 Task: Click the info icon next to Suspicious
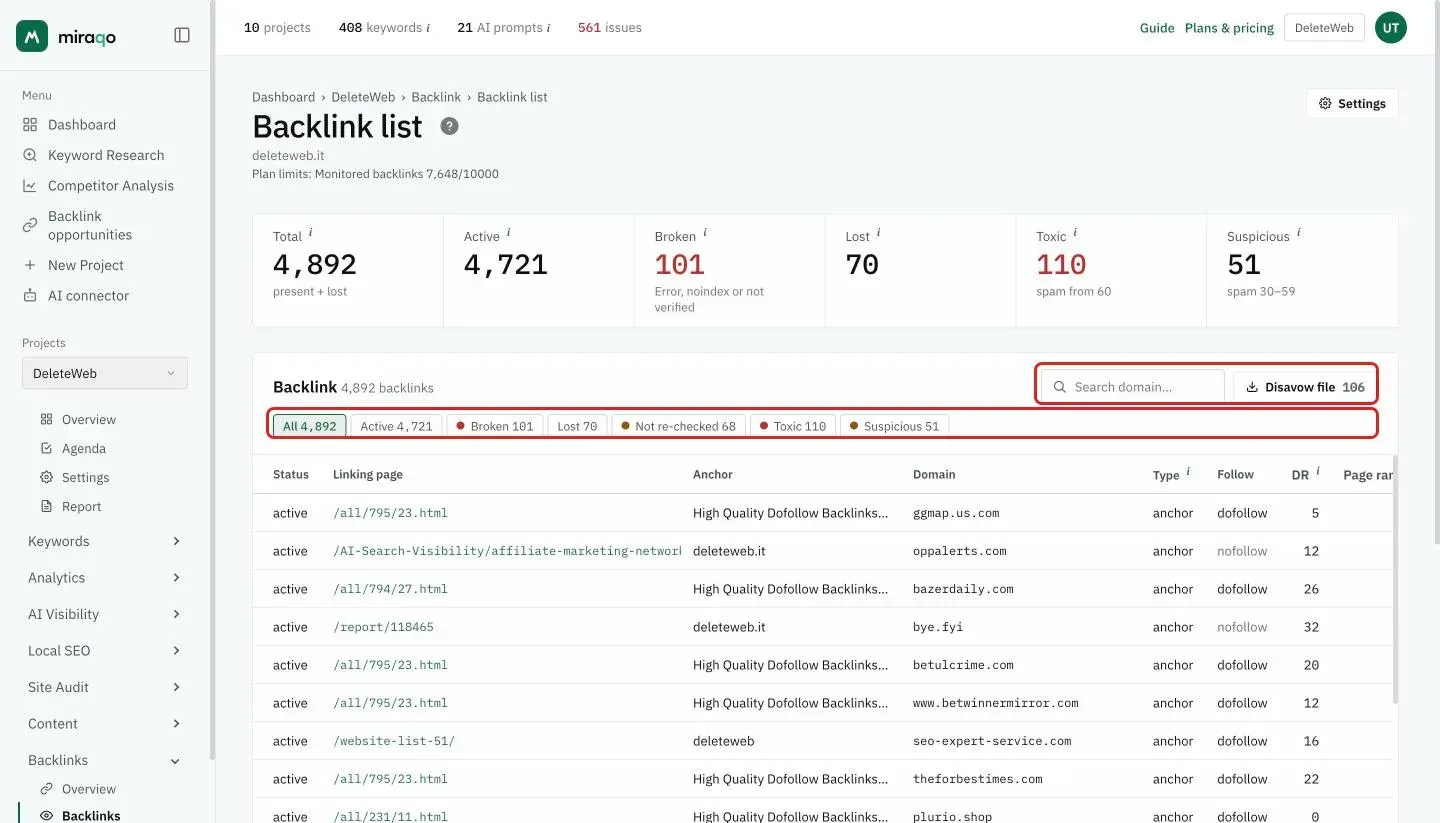click(1298, 233)
